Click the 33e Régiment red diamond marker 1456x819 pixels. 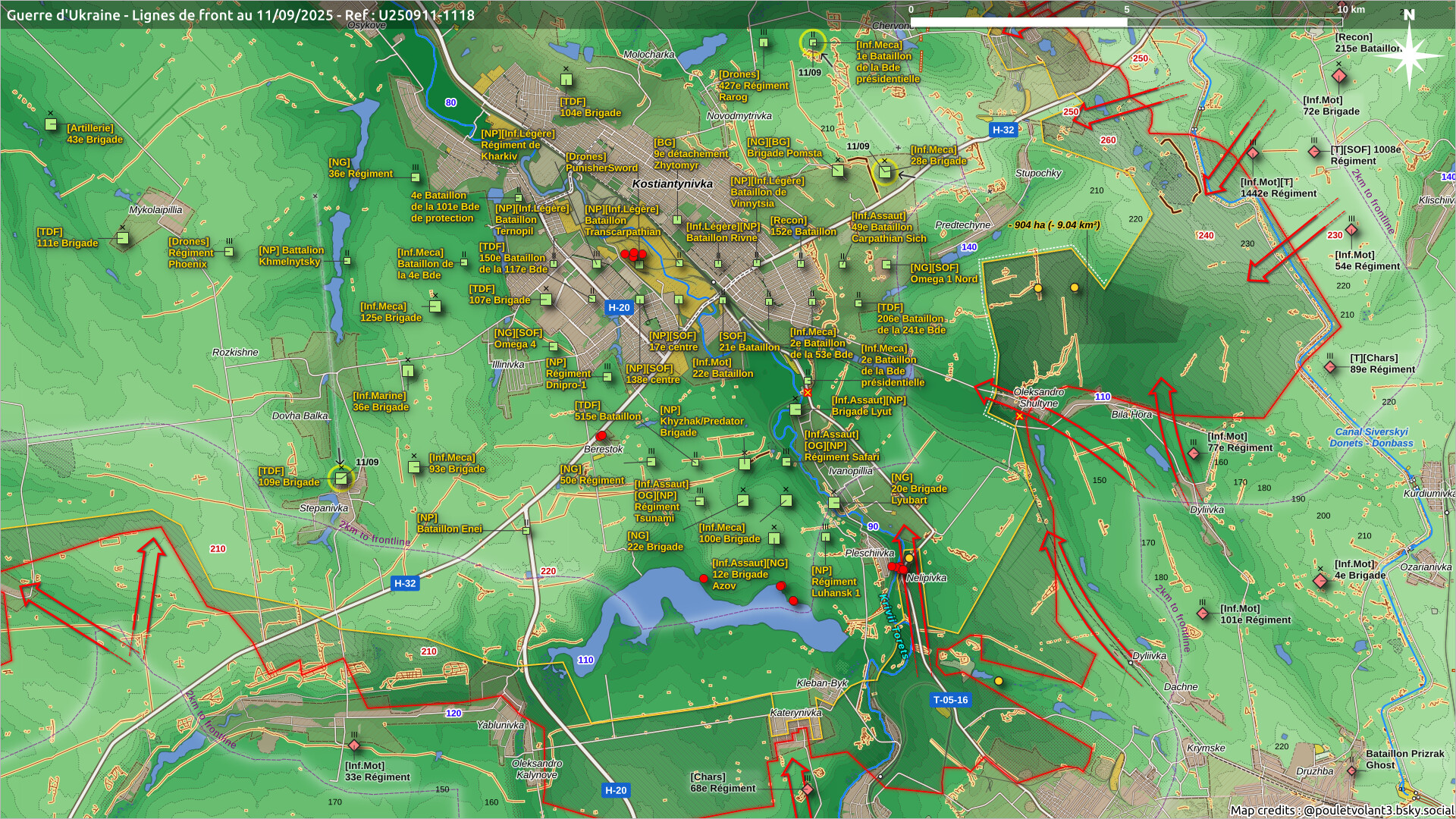[x=354, y=746]
